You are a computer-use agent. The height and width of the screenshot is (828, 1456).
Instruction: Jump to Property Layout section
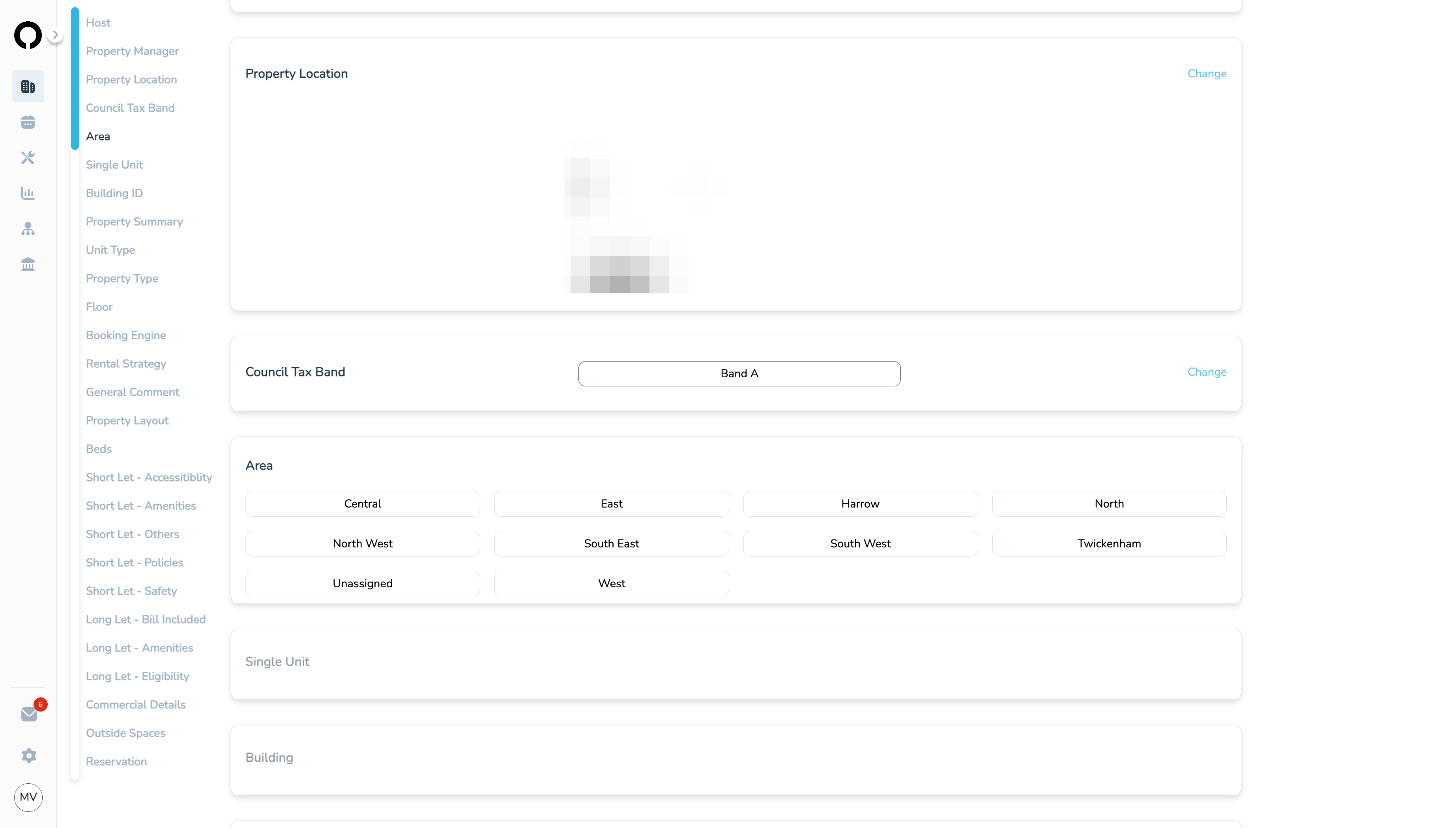(127, 421)
